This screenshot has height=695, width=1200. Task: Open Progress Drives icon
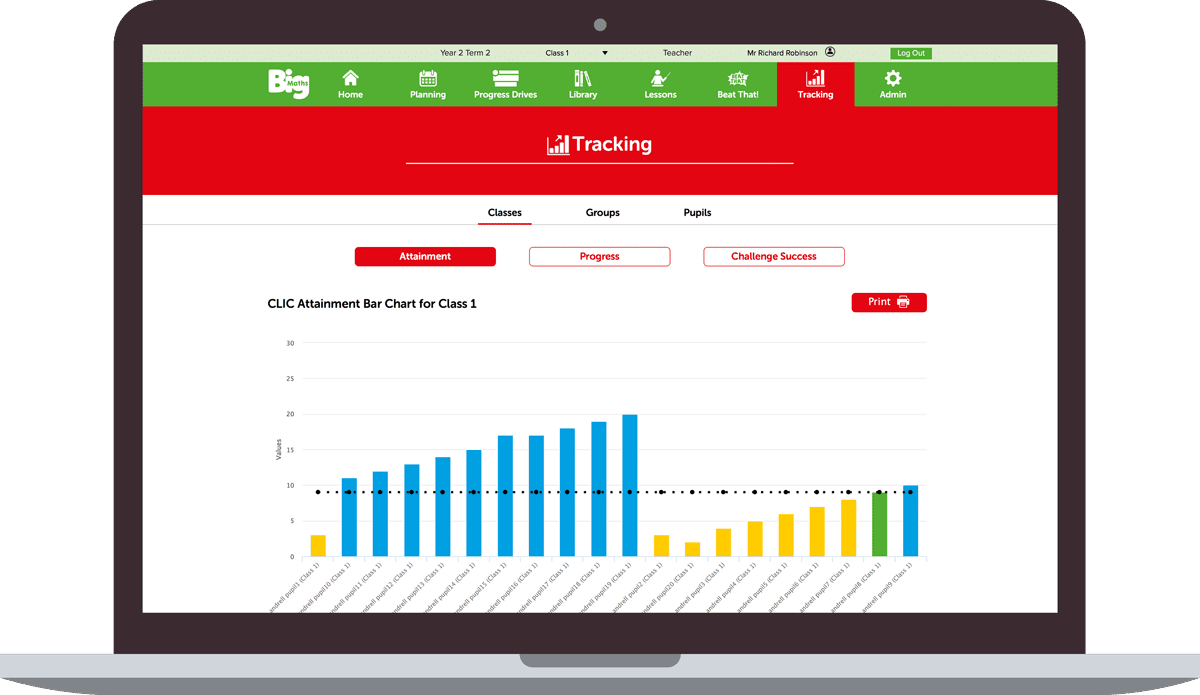pos(505,79)
